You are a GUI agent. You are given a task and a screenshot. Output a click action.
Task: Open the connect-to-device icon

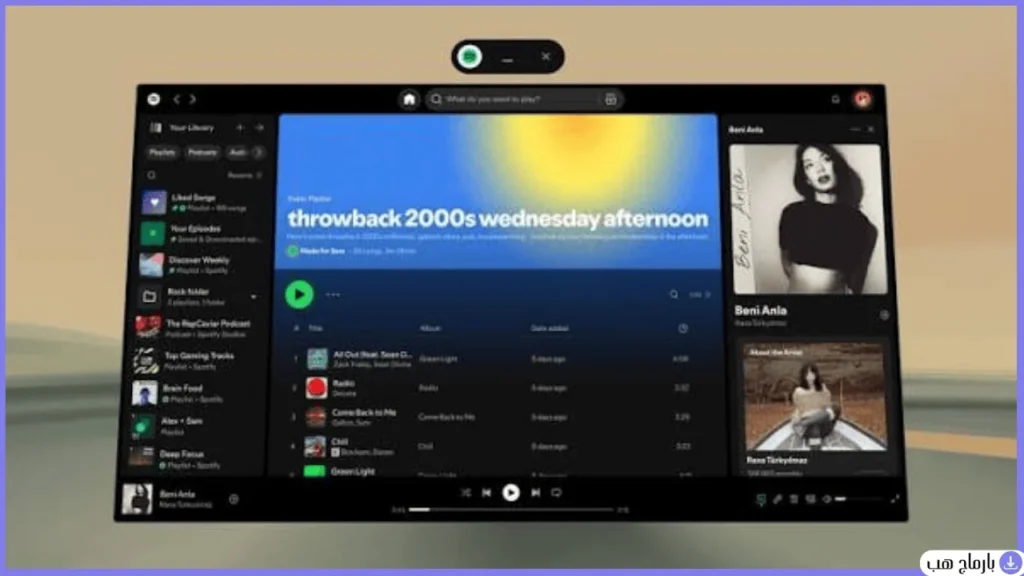[810, 499]
